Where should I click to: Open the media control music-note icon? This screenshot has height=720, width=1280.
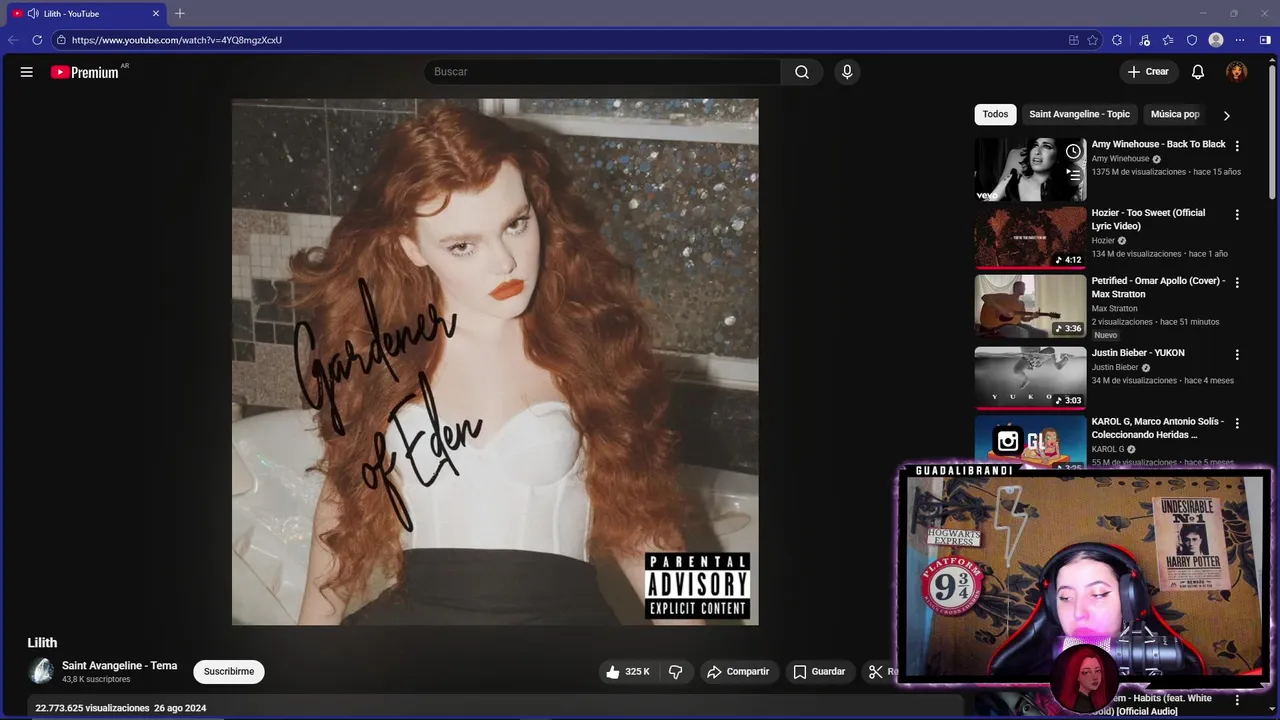(1144, 40)
